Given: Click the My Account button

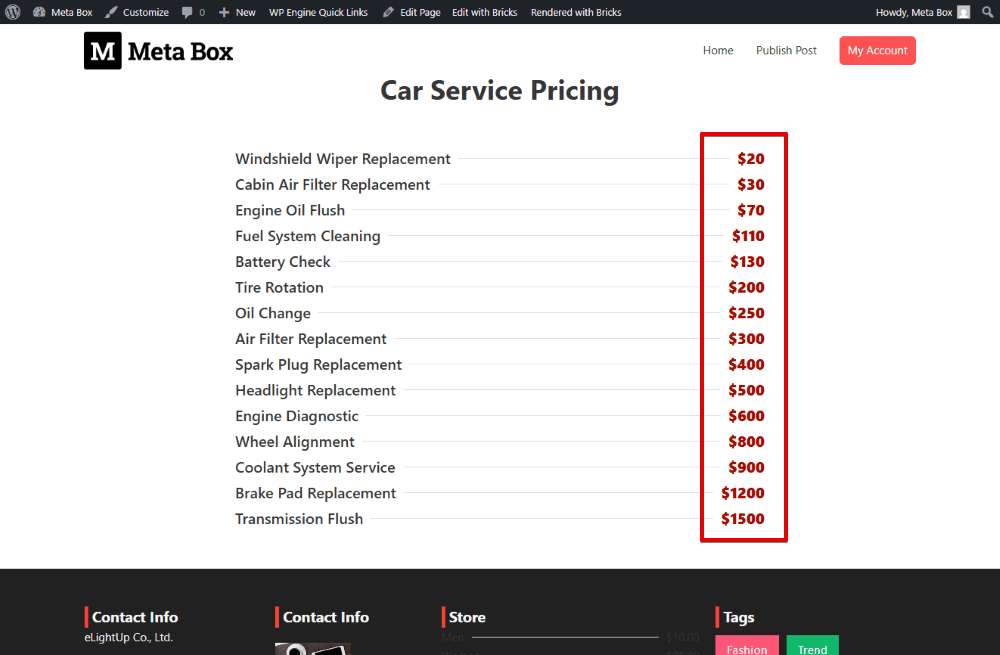Looking at the screenshot, I should click(877, 50).
